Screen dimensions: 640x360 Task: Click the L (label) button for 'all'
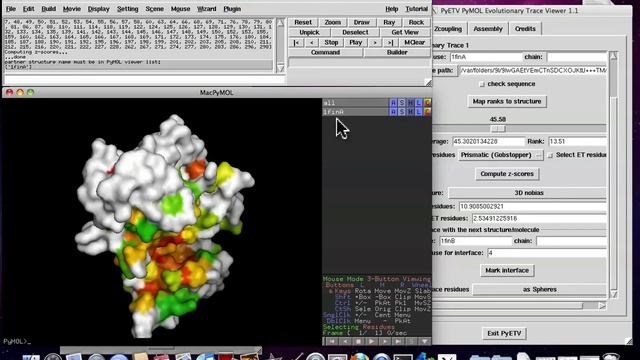pos(419,103)
